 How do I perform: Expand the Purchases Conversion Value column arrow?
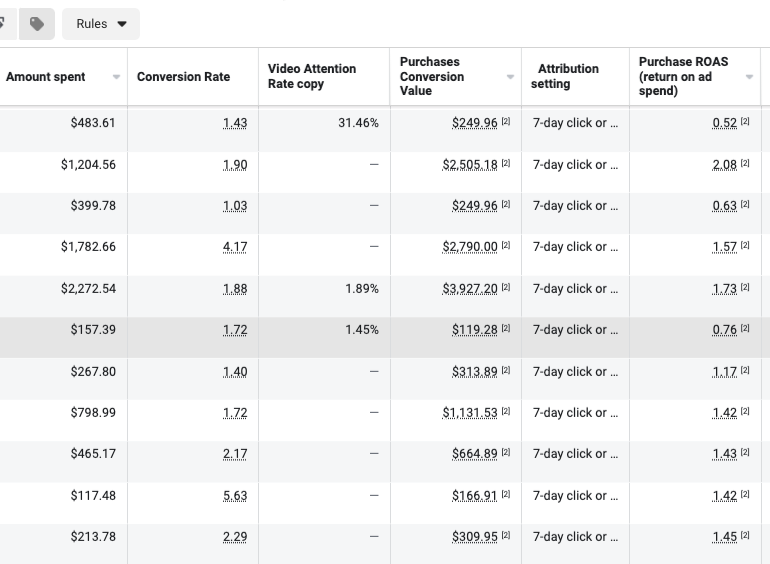tap(510, 77)
